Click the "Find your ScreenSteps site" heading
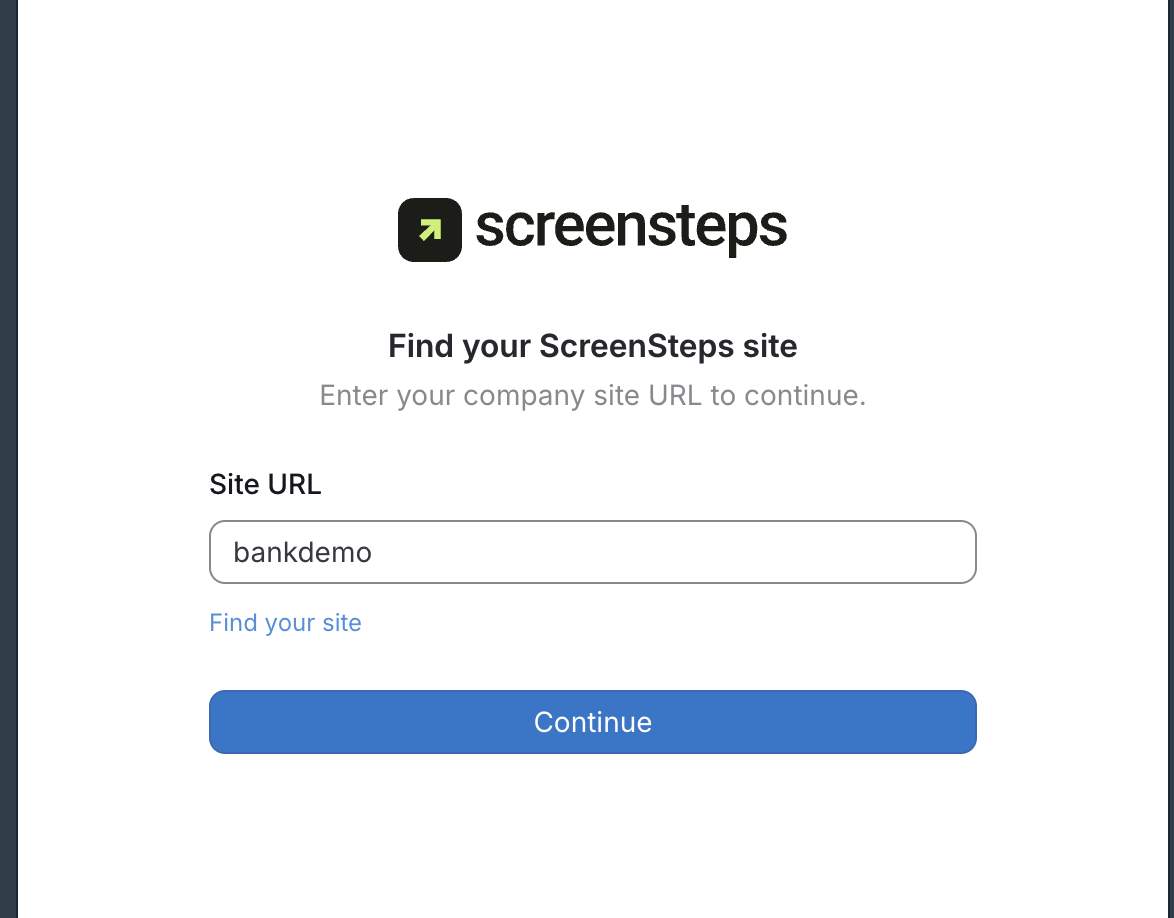This screenshot has height=918, width=1174. 592,347
